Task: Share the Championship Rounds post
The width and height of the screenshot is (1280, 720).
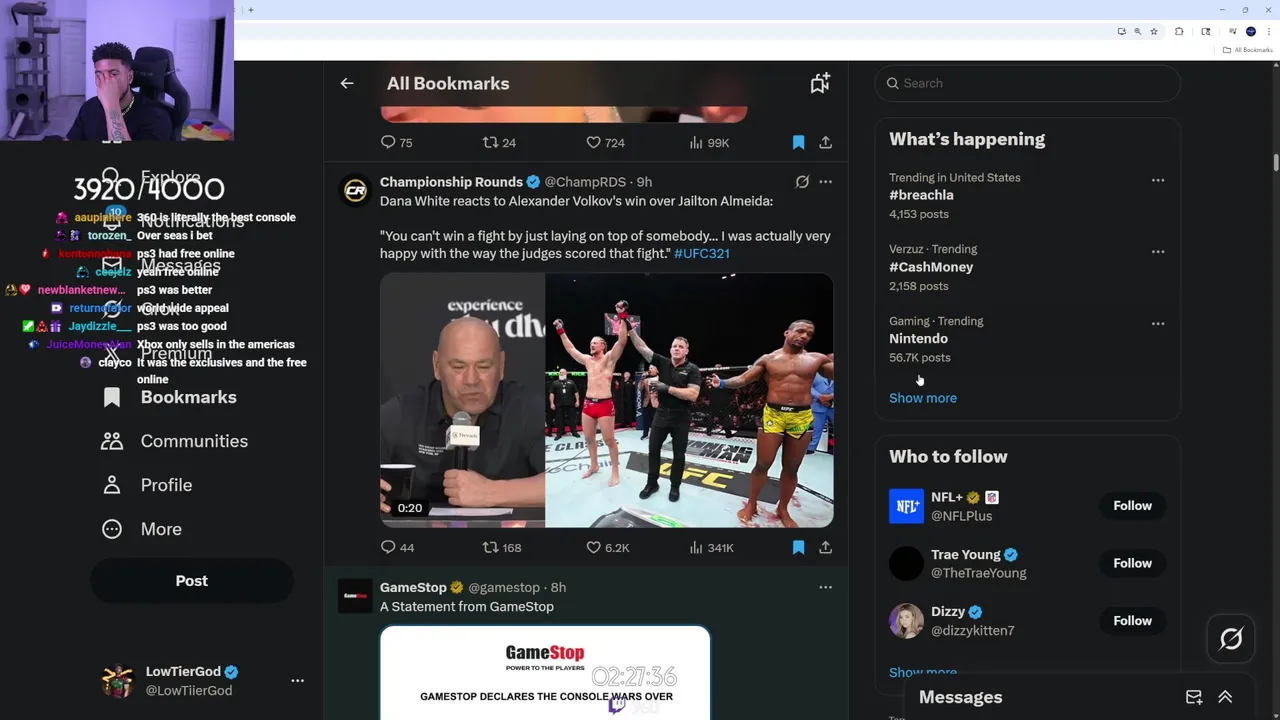Action: tap(825, 547)
